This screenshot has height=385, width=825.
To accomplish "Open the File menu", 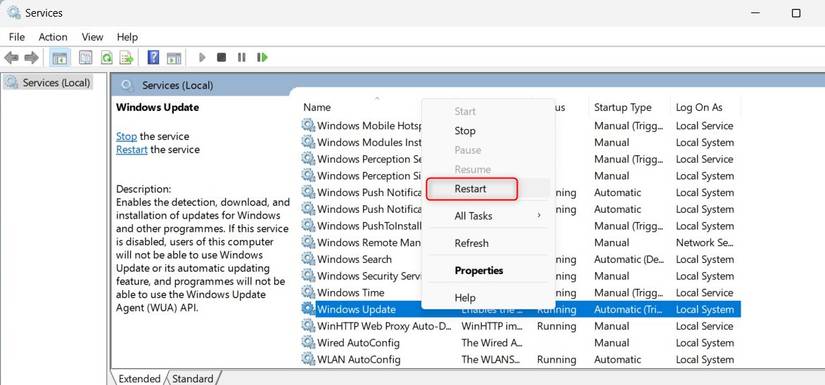I will coord(17,37).
